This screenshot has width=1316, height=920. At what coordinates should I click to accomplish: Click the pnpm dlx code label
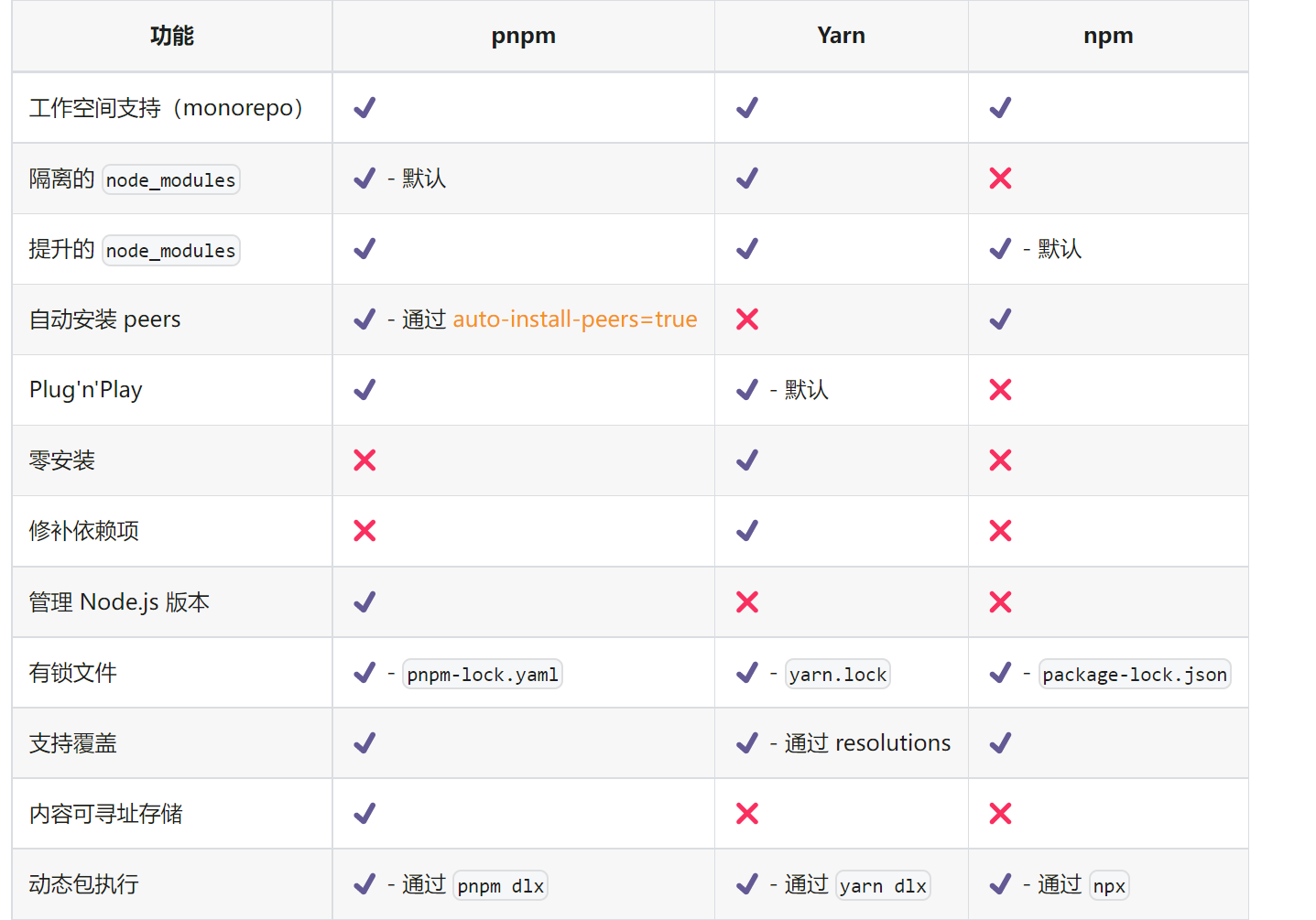[501, 886]
